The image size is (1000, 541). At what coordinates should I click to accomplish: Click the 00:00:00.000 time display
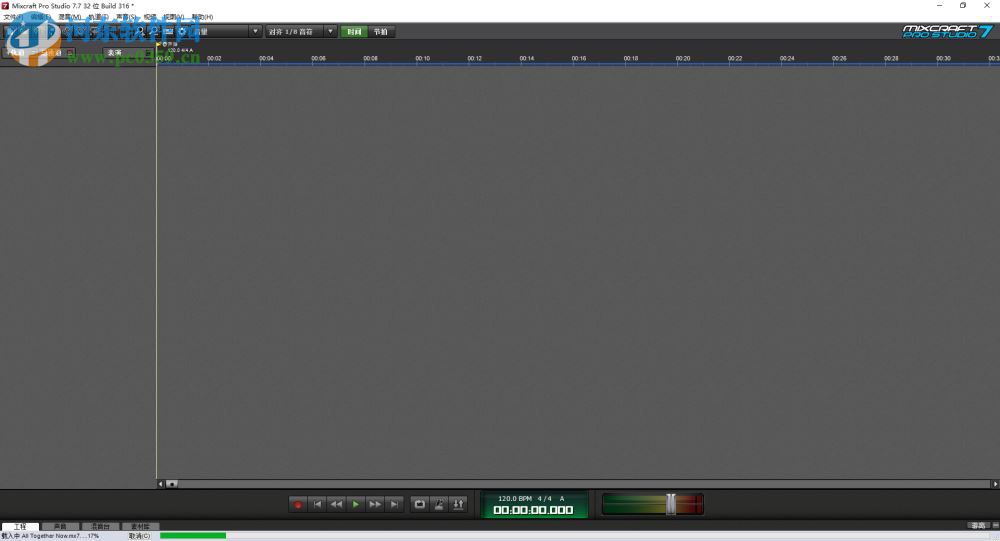[x=533, y=510]
